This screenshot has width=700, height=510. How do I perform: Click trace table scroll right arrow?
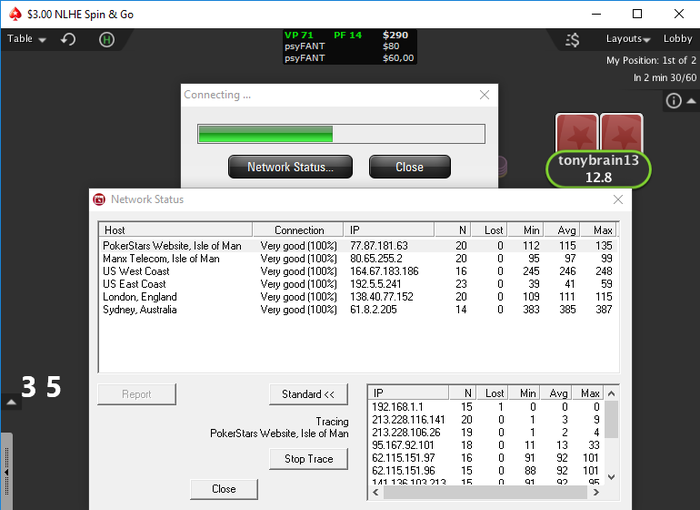[596, 492]
